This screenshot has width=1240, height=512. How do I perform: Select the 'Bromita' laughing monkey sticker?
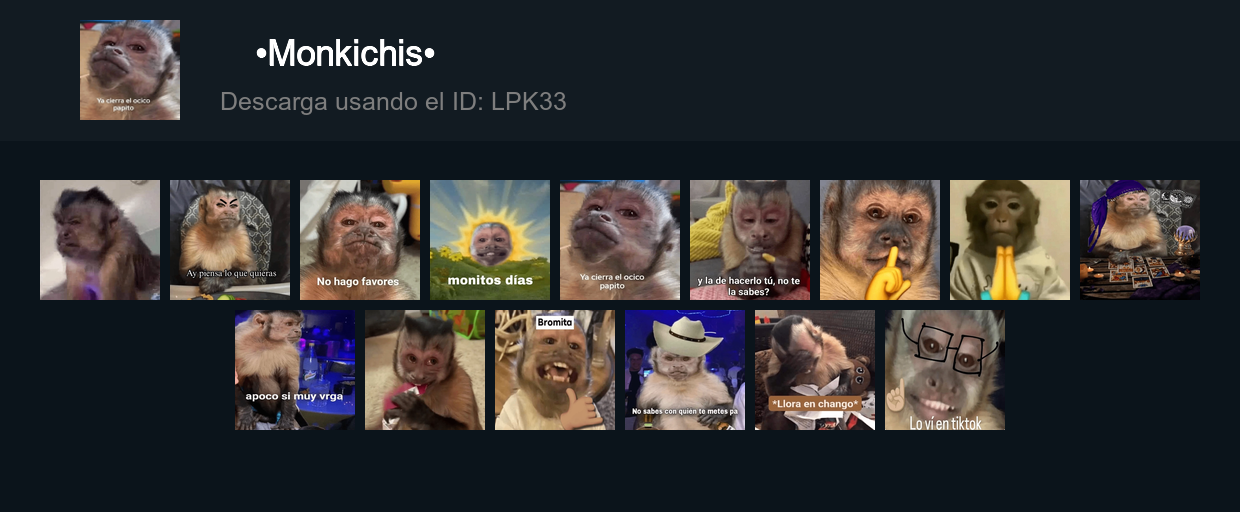(x=555, y=370)
